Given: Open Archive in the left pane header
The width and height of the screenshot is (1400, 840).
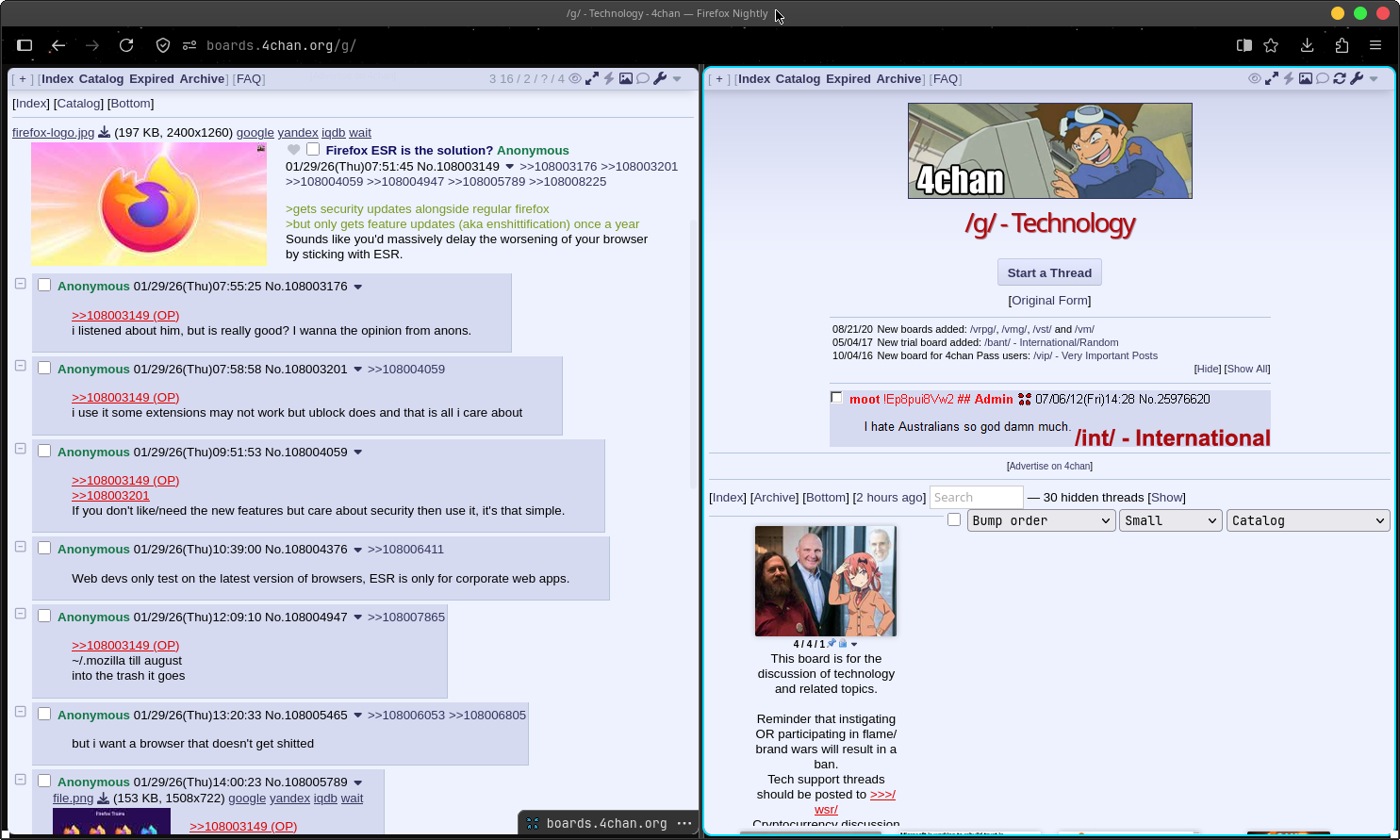Looking at the screenshot, I should click(x=202, y=79).
